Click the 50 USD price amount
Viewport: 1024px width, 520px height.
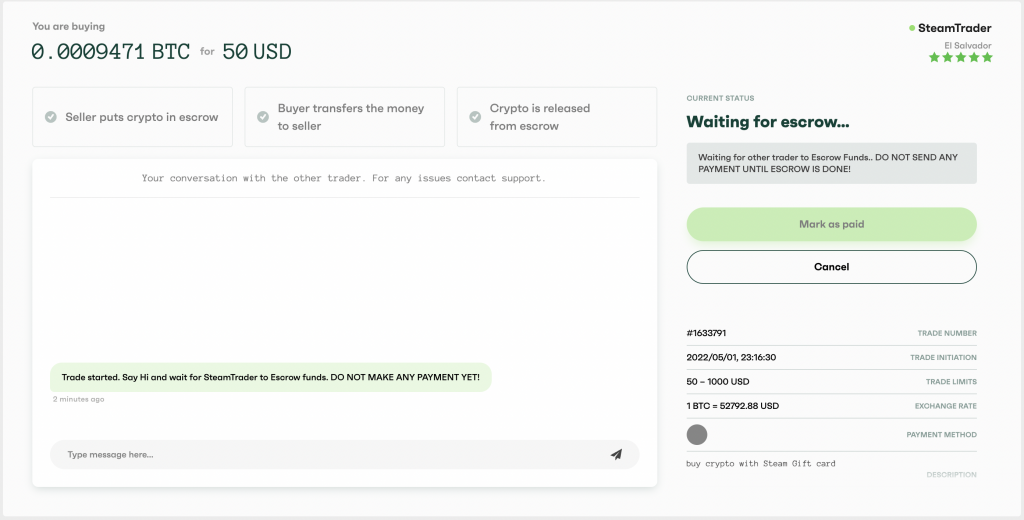(257, 51)
